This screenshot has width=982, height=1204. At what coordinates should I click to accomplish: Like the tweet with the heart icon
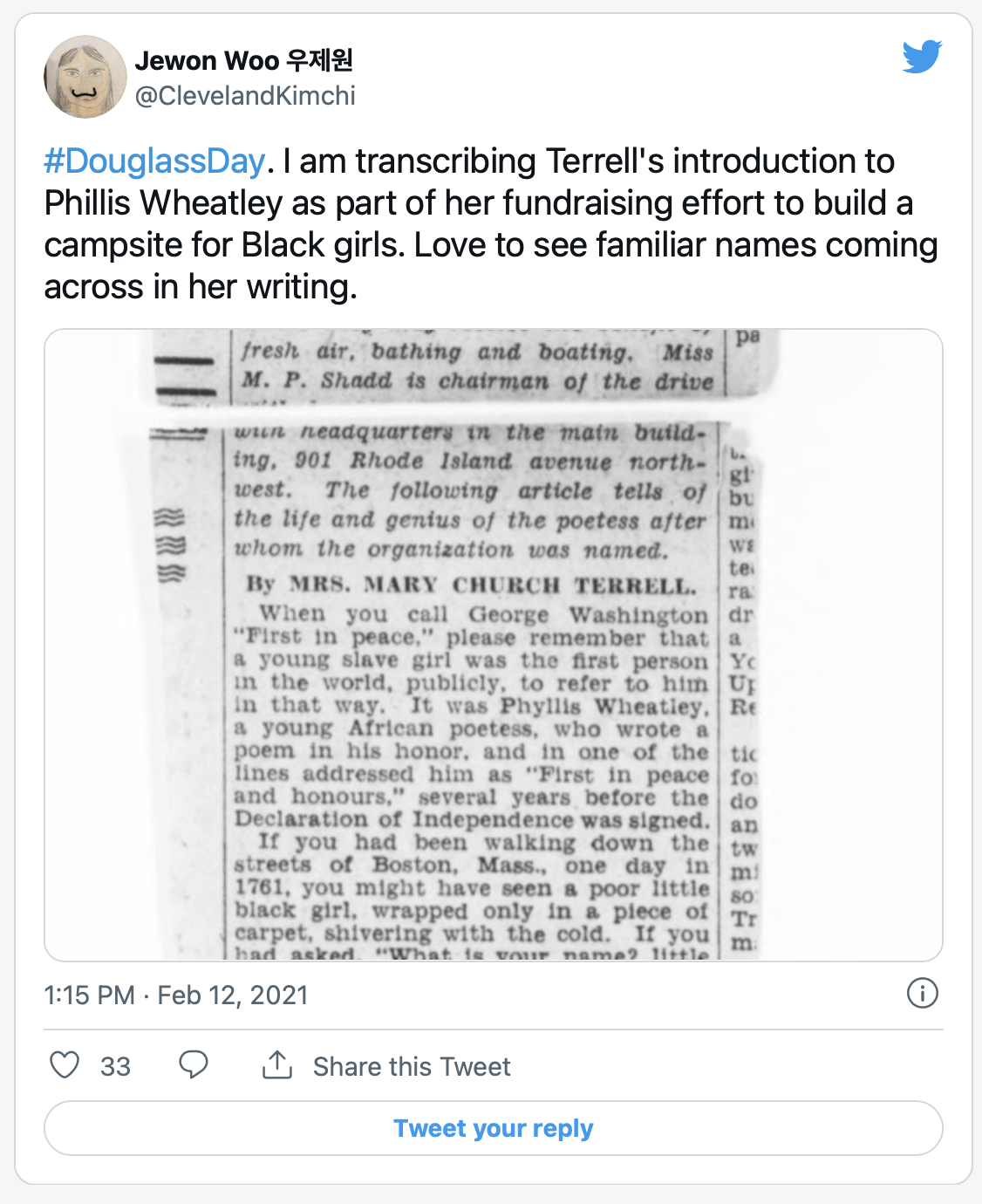coord(65,1065)
